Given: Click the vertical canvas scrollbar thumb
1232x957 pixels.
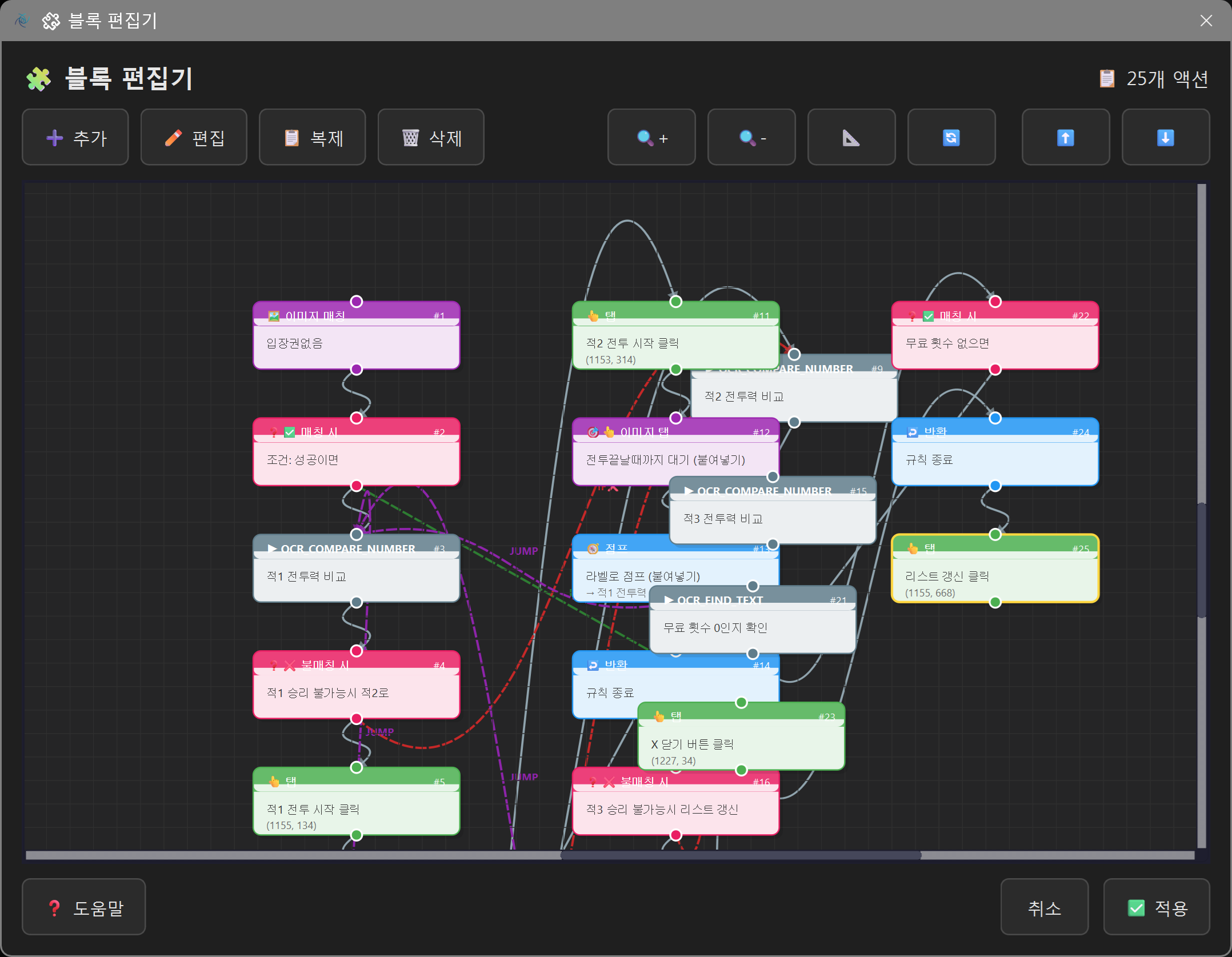Looking at the screenshot, I should 1201,560.
